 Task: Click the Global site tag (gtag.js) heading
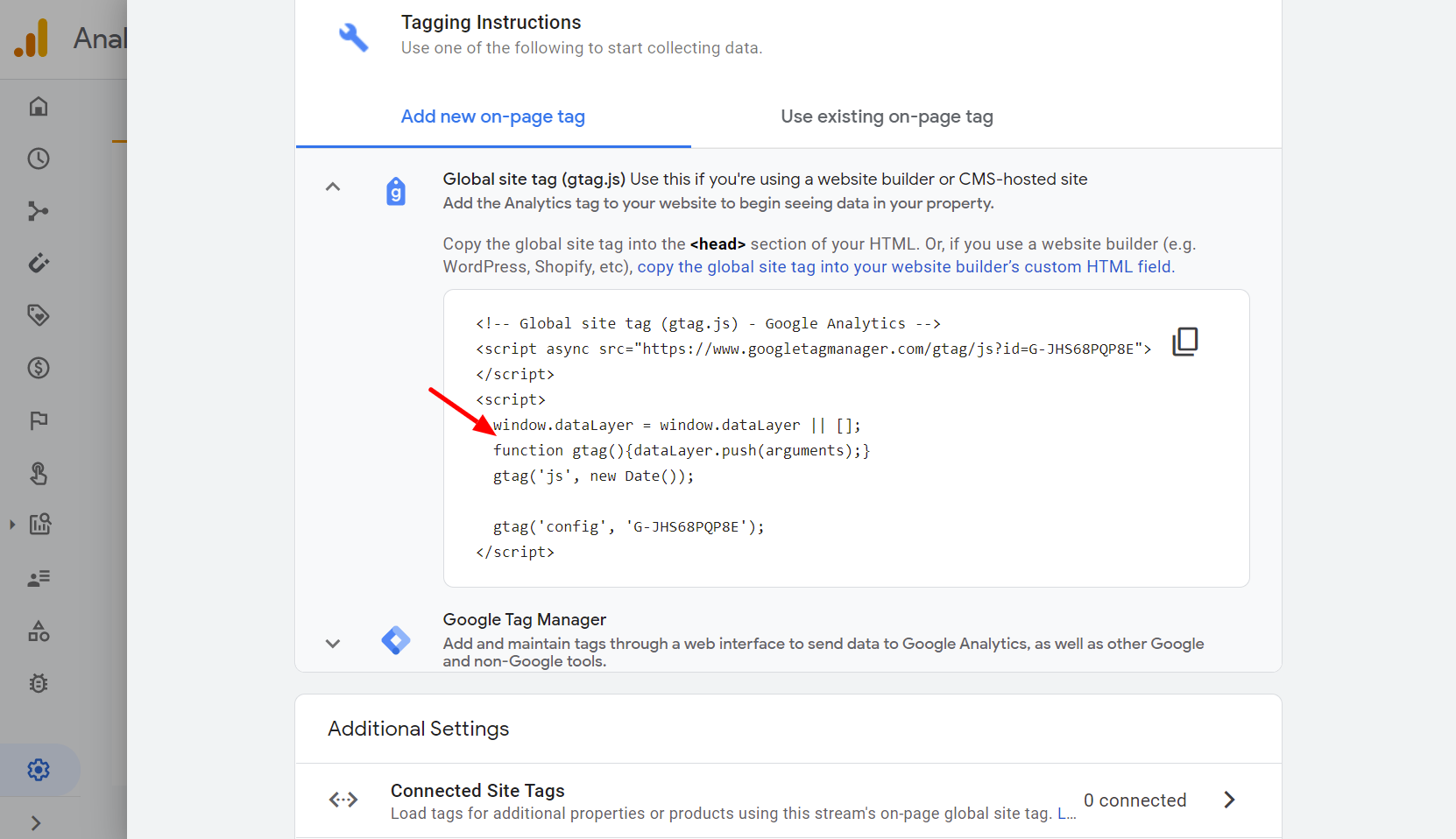(x=534, y=179)
